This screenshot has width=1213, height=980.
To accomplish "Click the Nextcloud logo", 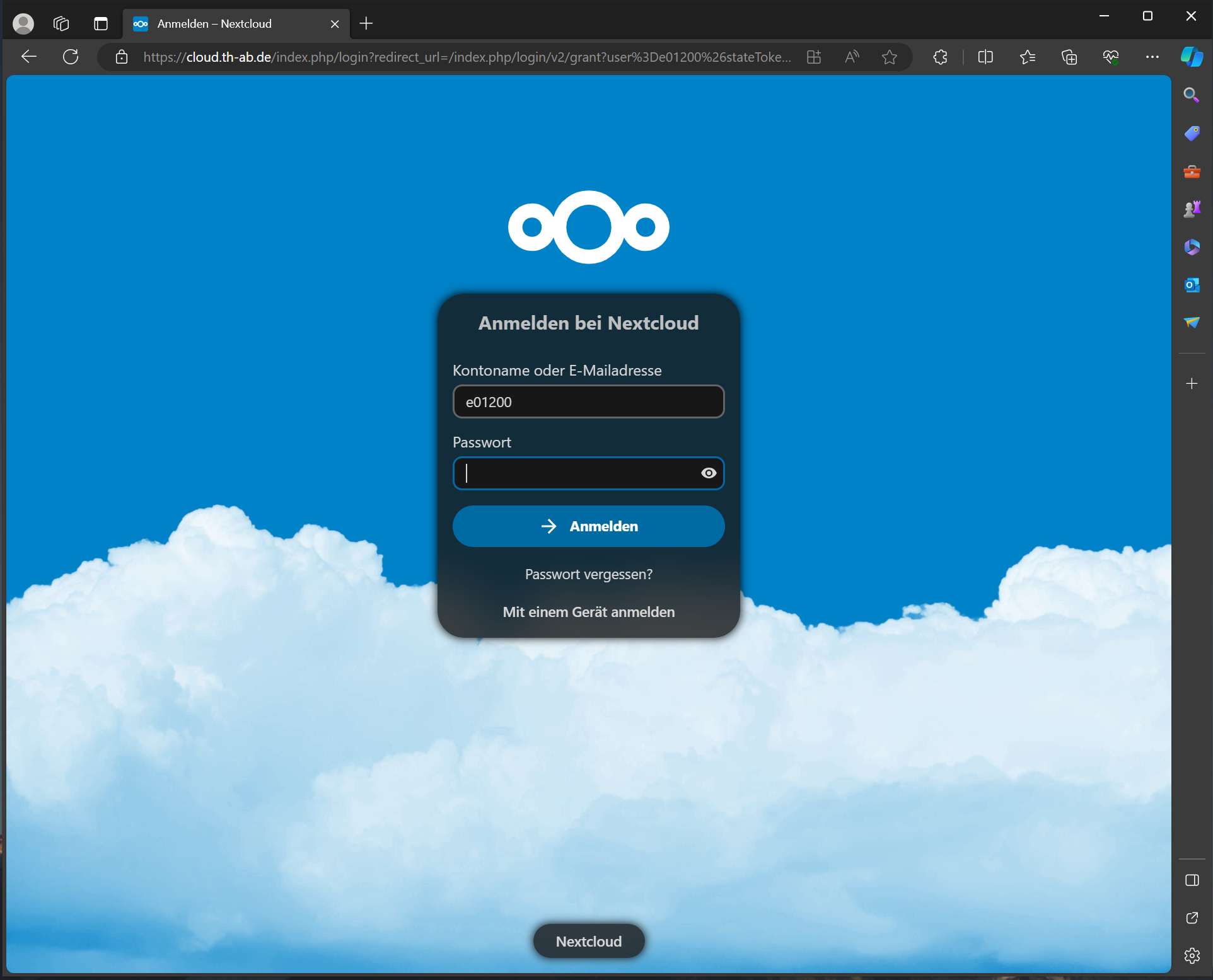I will pos(589,227).
